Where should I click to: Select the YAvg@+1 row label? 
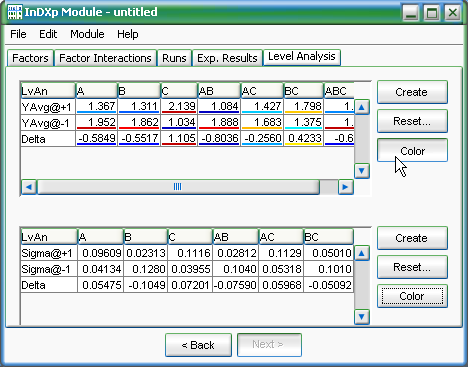coord(48,107)
